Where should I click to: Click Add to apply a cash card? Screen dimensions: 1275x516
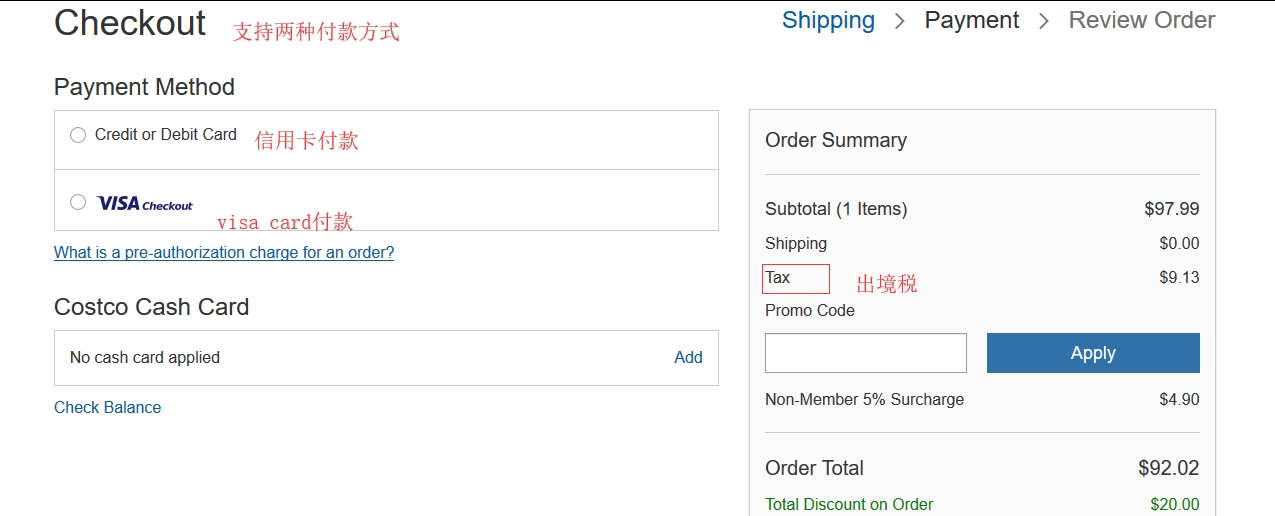688,358
